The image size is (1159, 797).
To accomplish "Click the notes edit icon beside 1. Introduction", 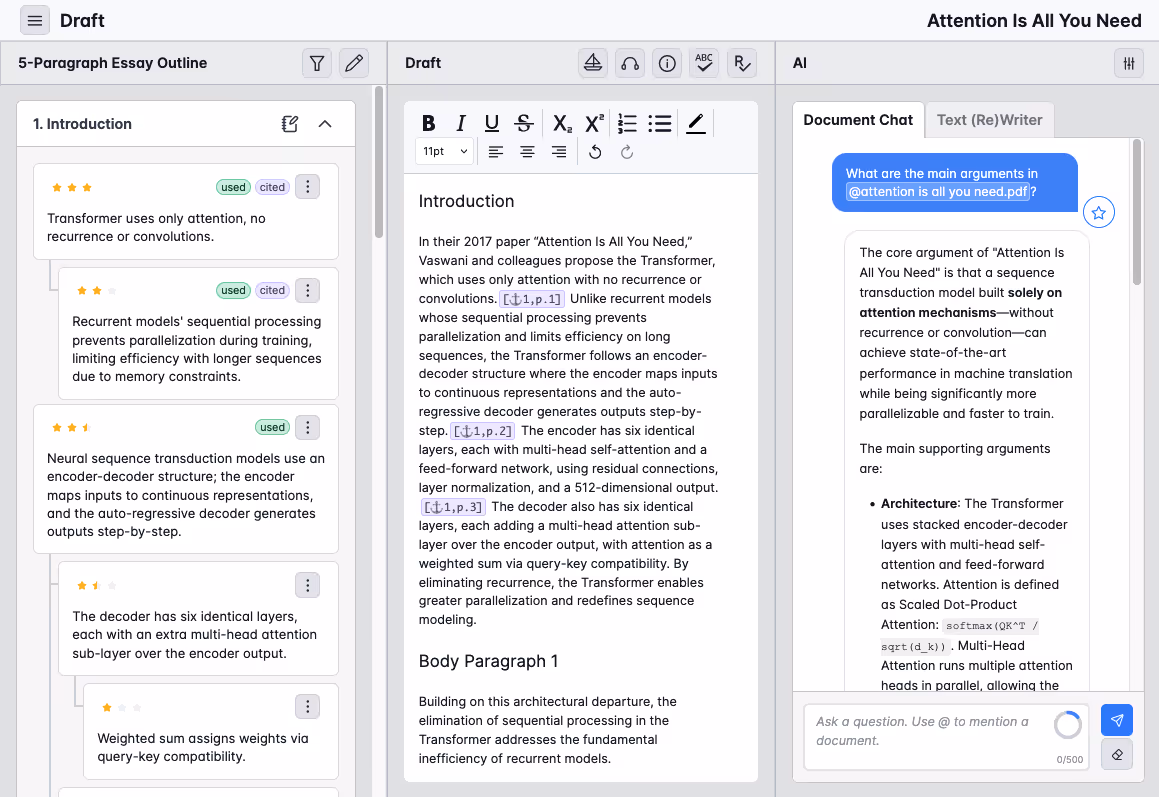I will 290,124.
